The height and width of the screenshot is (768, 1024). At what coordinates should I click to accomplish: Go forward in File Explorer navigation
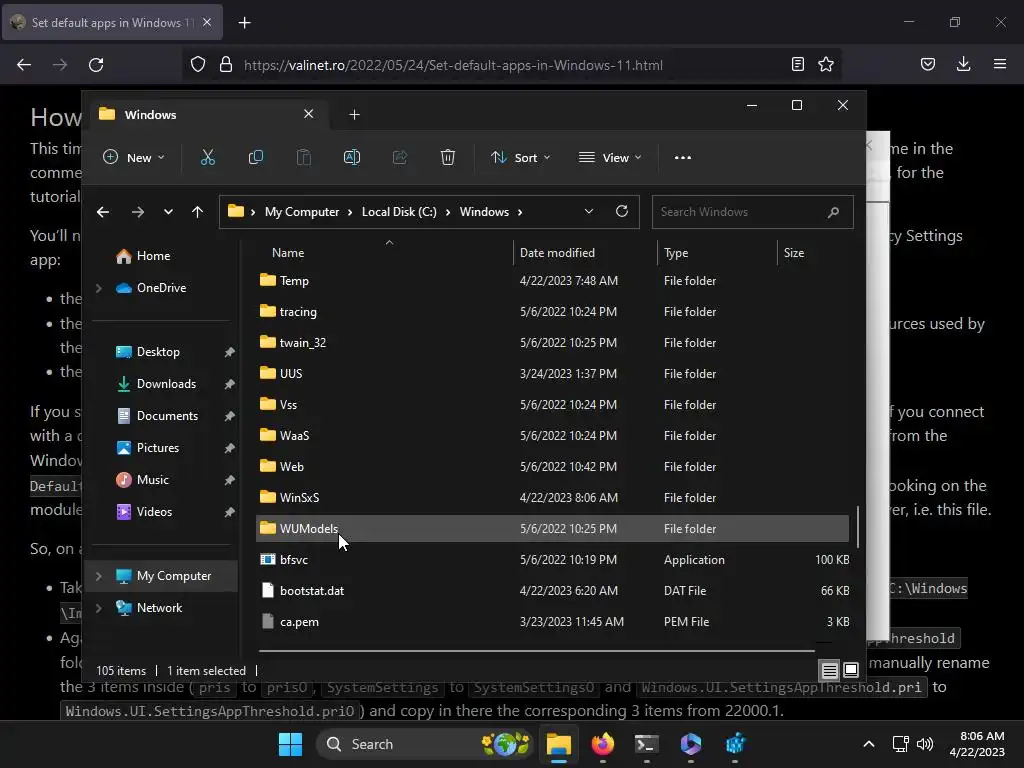pyautogui.click(x=137, y=212)
